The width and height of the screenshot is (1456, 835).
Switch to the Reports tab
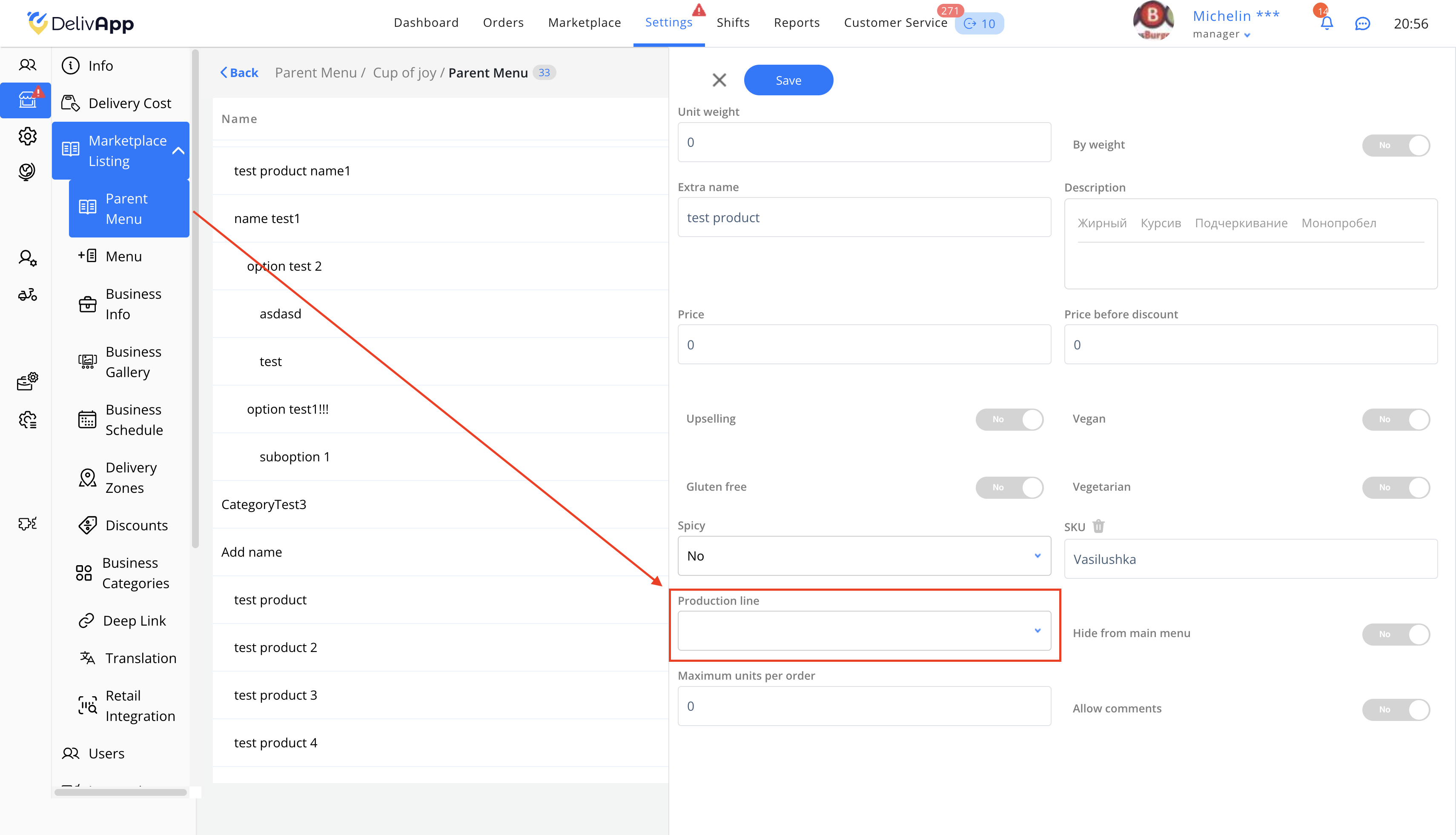coord(796,23)
